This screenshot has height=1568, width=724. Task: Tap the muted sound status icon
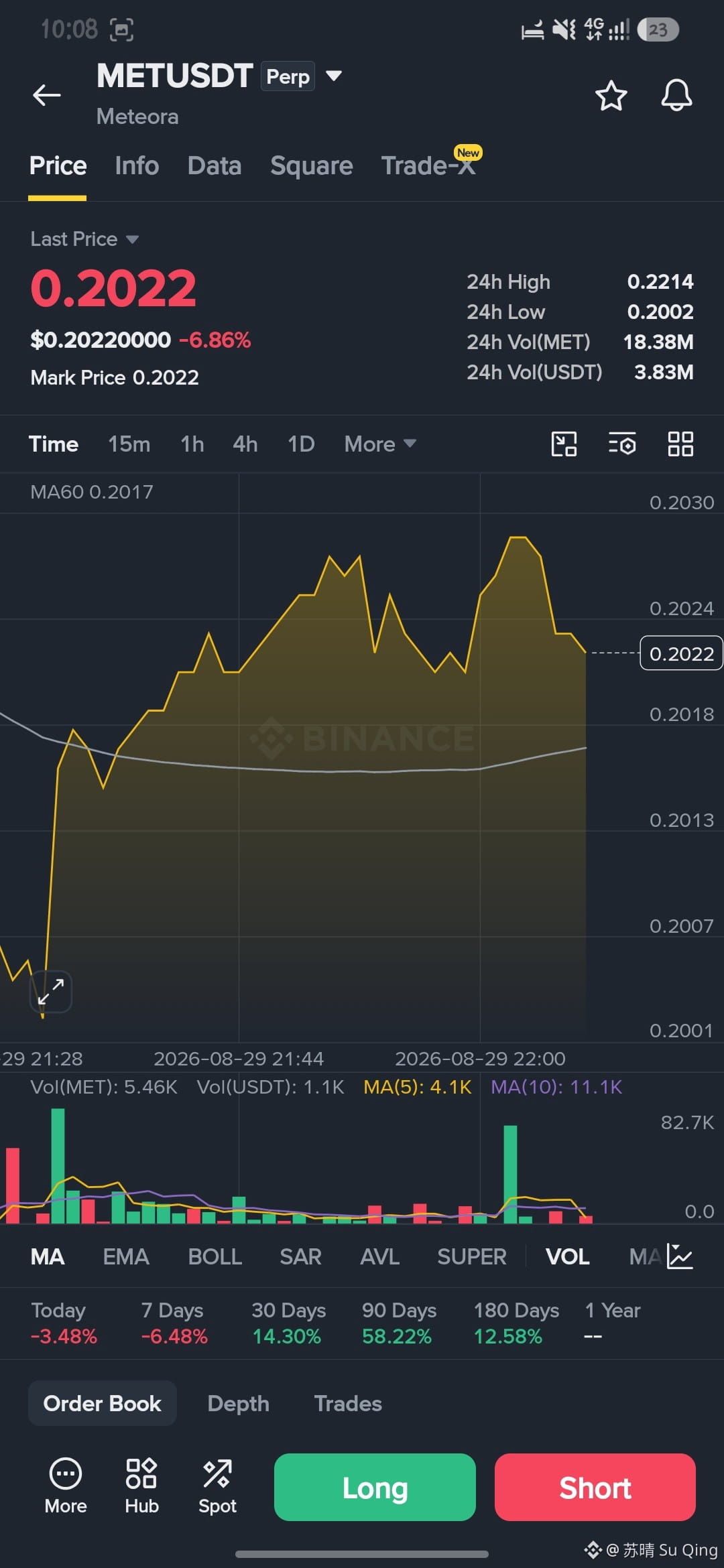point(564,29)
